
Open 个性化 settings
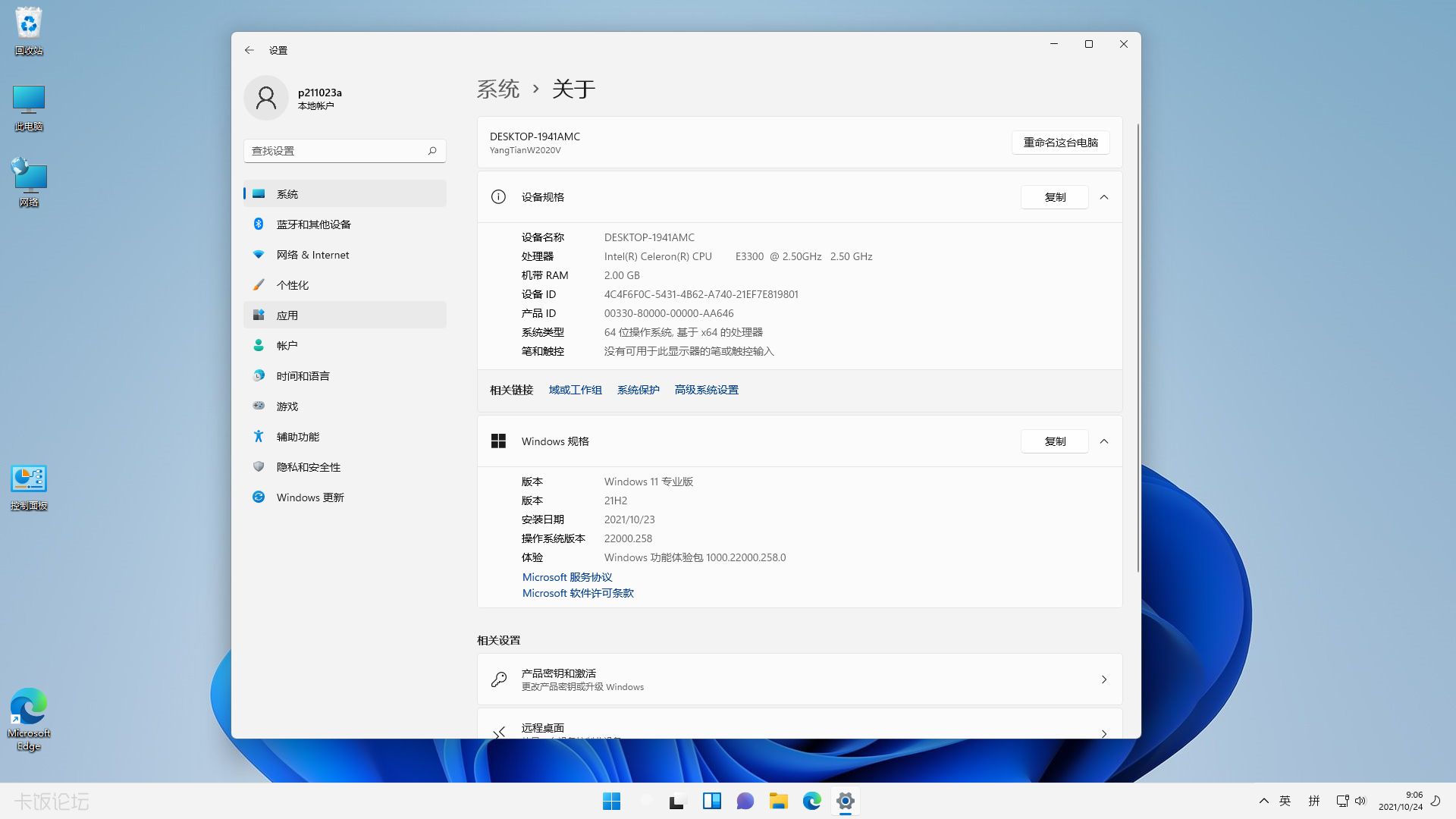(x=345, y=285)
